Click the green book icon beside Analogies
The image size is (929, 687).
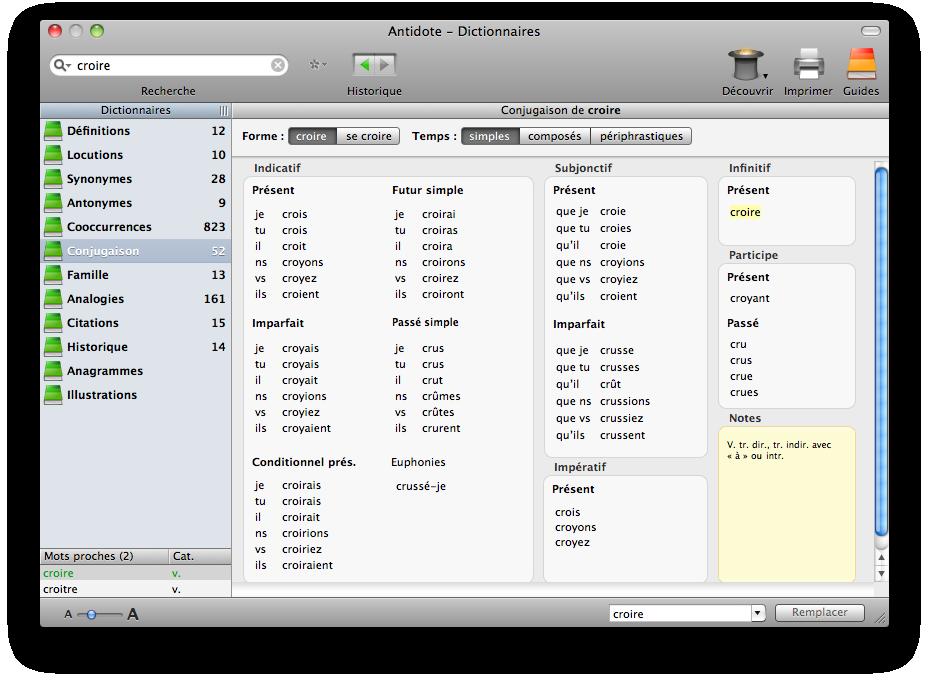[53, 299]
